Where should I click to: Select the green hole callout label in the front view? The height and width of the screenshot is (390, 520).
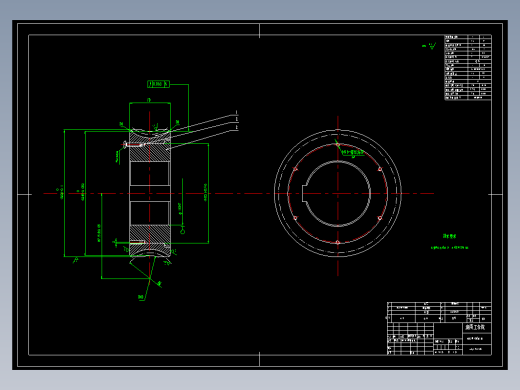(x=352, y=152)
